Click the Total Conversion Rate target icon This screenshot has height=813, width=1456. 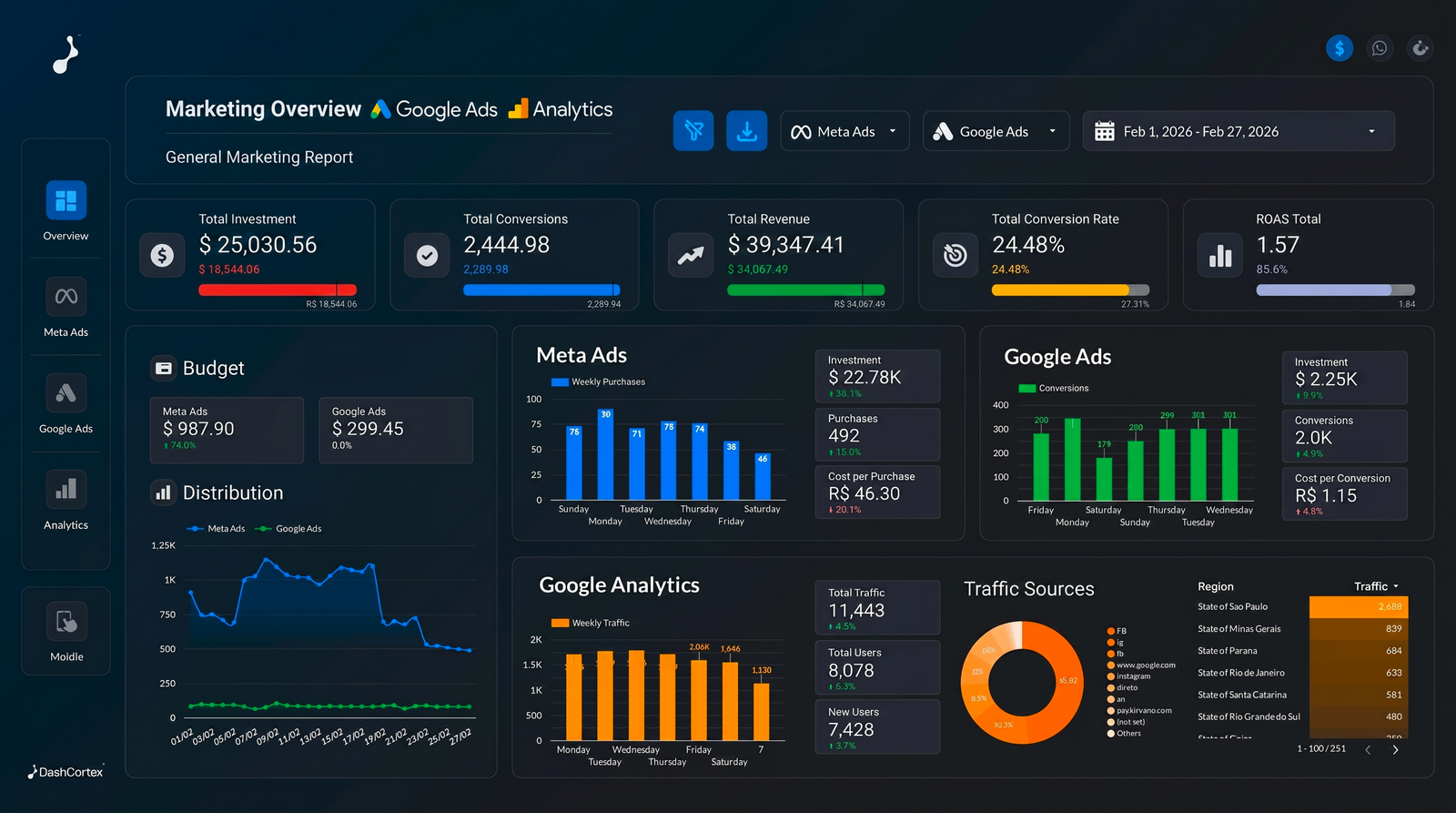click(x=955, y=256)
